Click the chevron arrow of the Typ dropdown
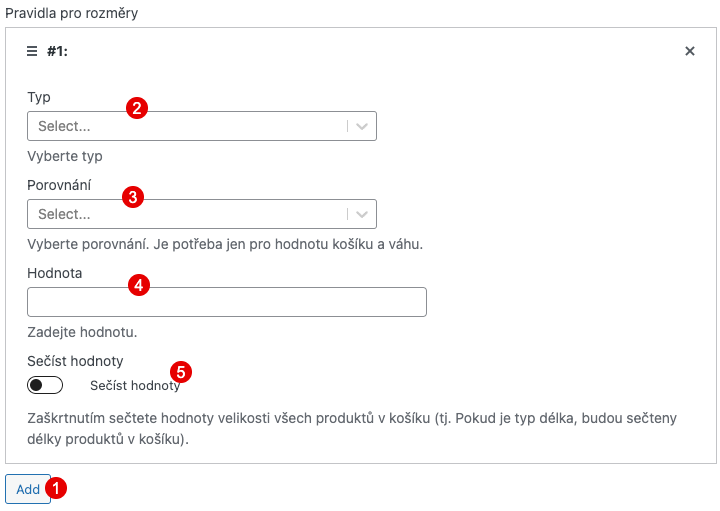This screenshot has height=511, width=720. point(362,126)
